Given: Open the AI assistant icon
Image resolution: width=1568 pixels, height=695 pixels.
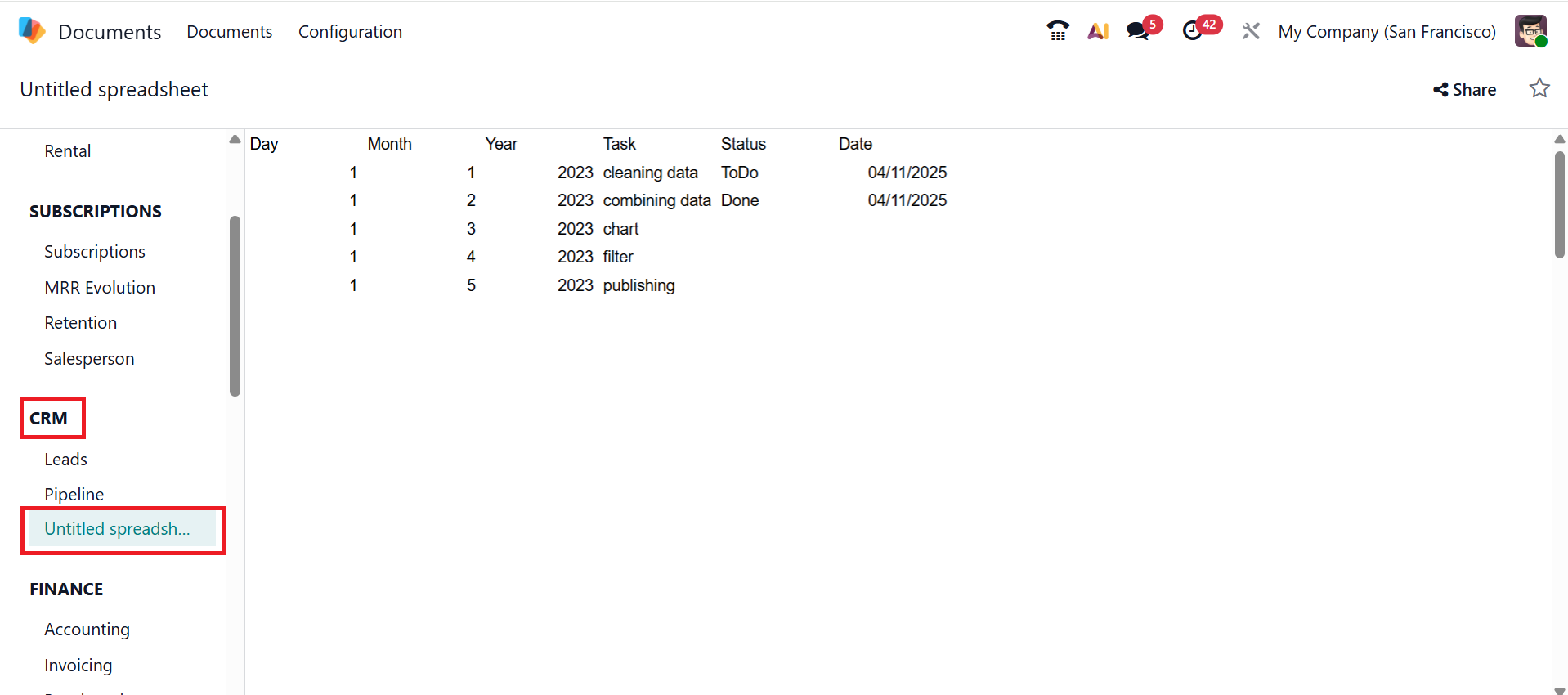Looking at the screenshot, I should pyautogui.click(x=1098, y=31).
